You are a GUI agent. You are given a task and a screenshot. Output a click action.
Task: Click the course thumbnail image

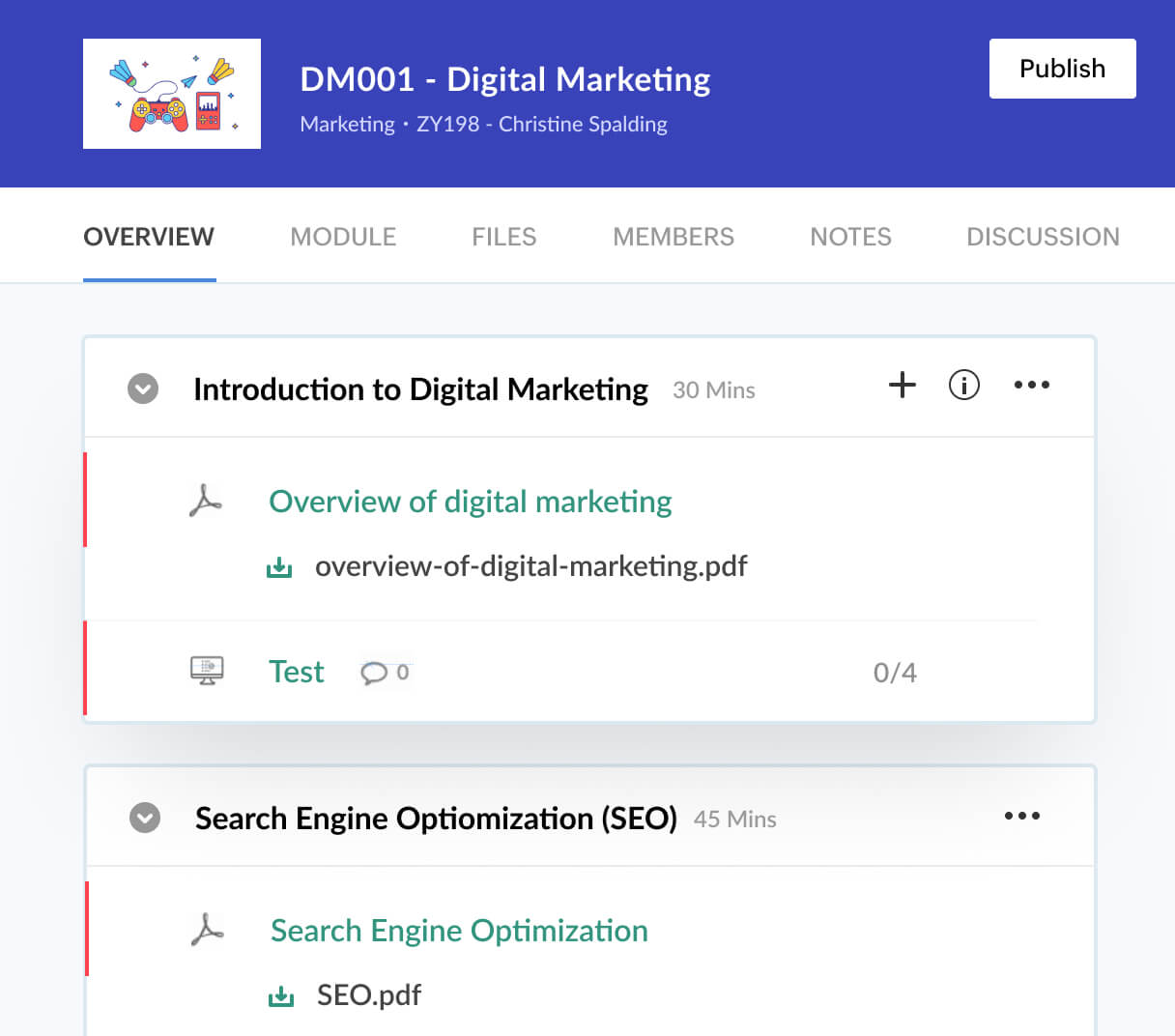172,94
